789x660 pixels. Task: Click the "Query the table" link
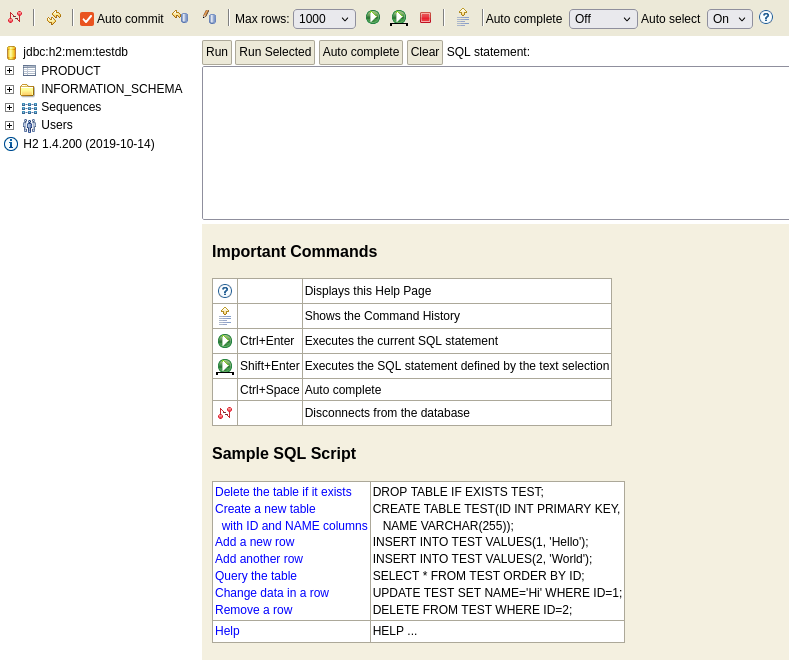[256, 576]
